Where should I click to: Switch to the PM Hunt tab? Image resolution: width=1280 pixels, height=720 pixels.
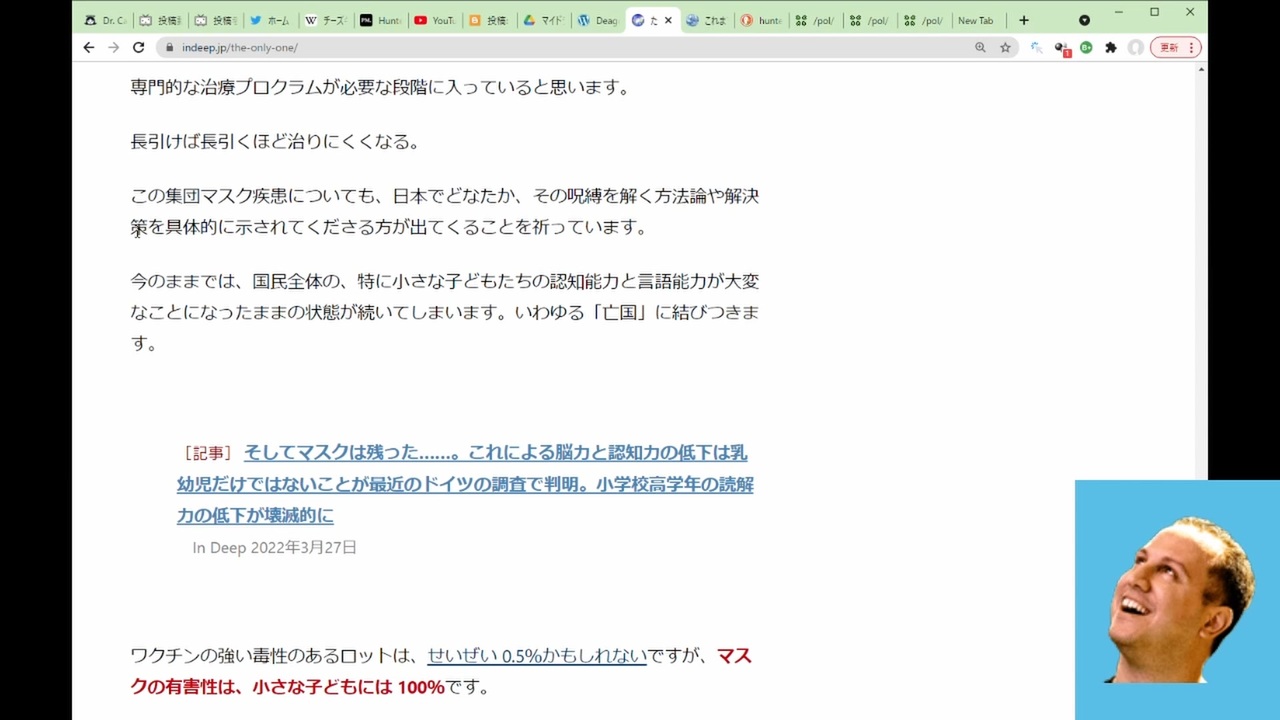click(x=379, y=20)
